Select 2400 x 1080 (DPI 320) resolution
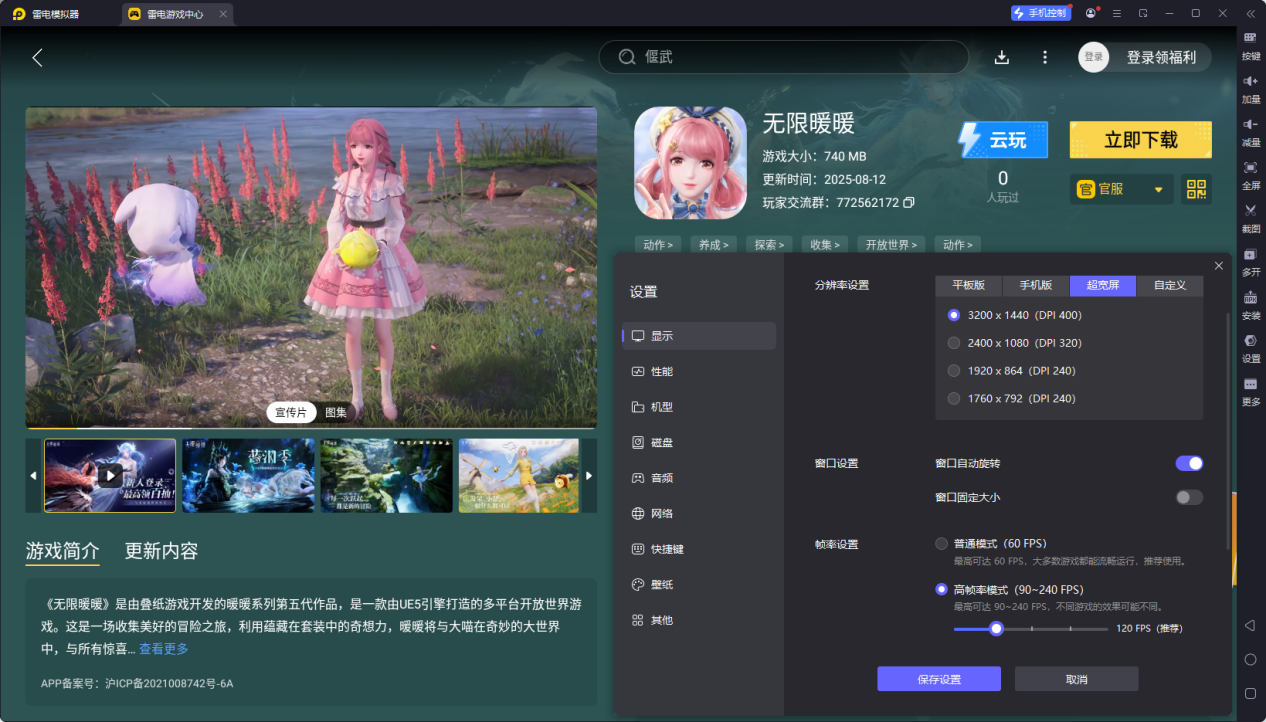 coord(956,343)
